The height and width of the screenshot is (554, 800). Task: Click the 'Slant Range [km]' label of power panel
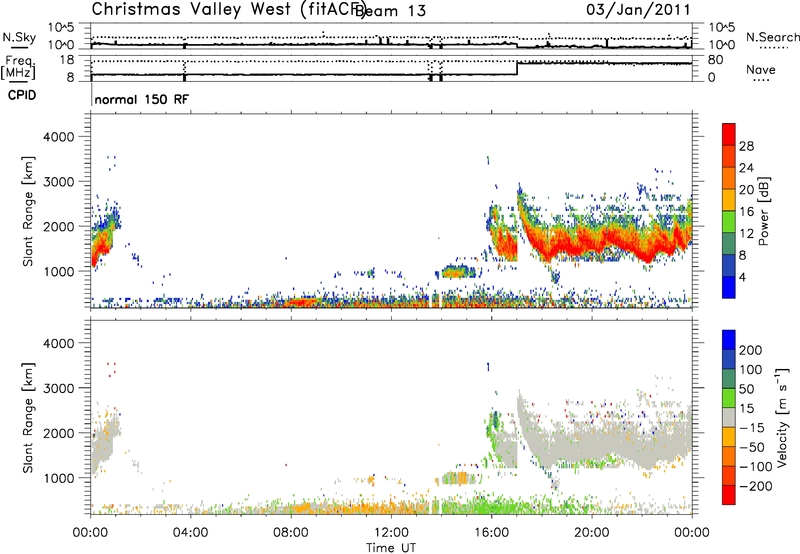(28, 211)
